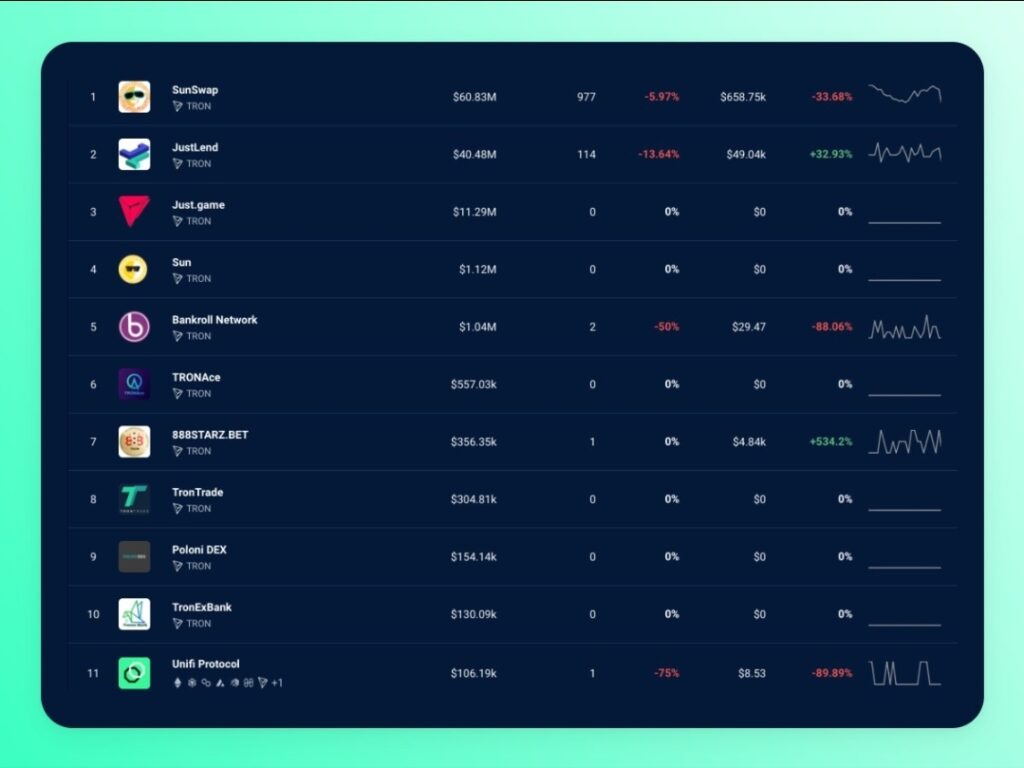
Task: Click the TRON chain icon under JustLend
Action: click(x=177, y=163)
